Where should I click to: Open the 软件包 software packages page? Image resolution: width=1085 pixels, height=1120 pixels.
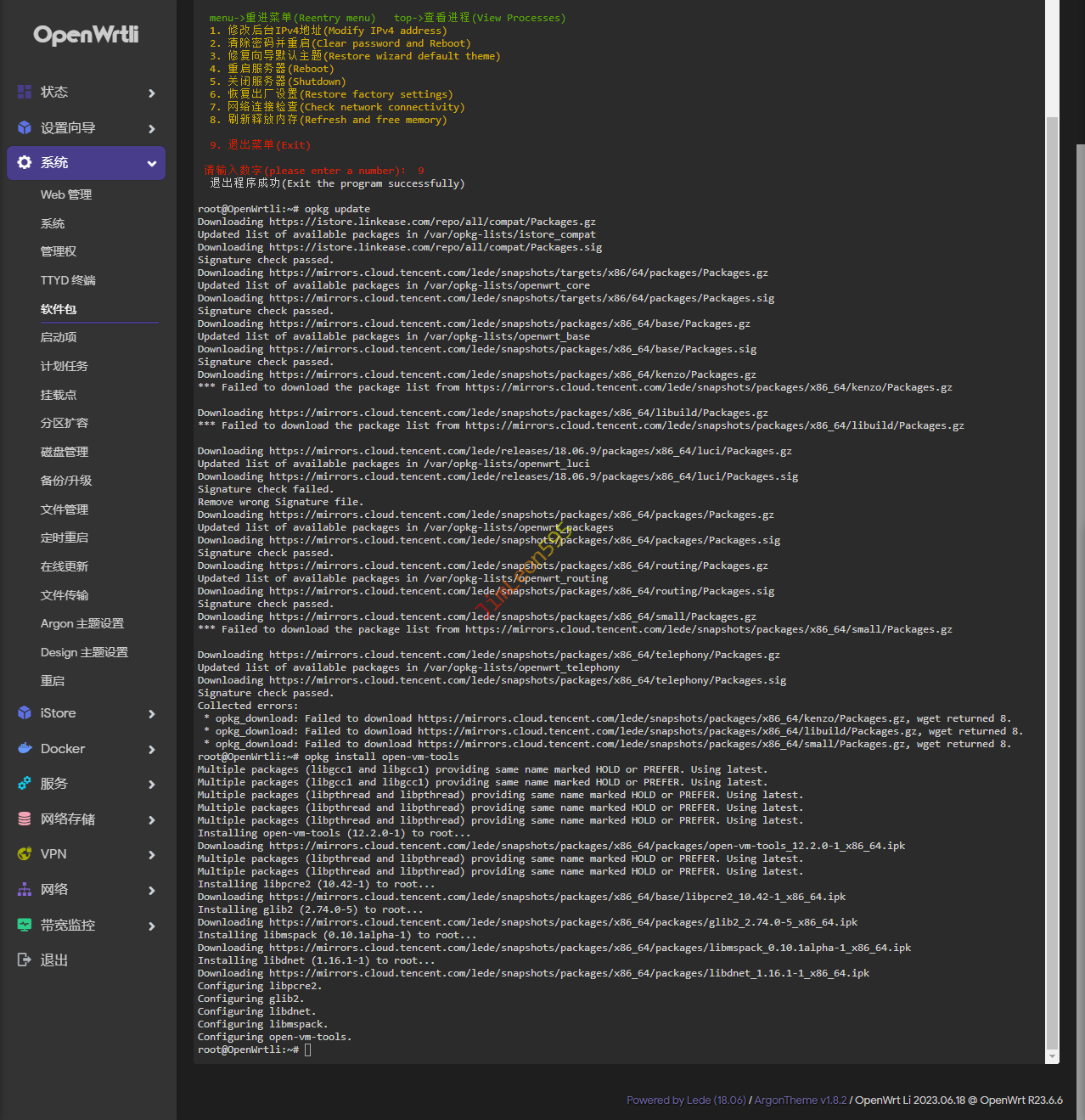point(59,309)
